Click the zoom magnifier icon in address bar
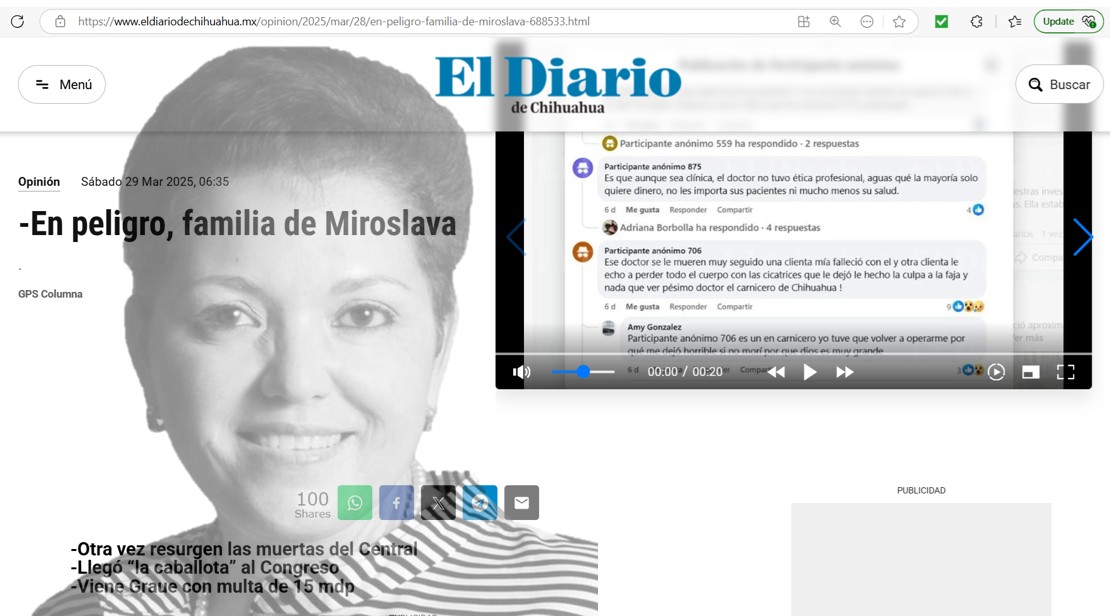This screenshot has width=1110, height=616. [x=835, y=21]
